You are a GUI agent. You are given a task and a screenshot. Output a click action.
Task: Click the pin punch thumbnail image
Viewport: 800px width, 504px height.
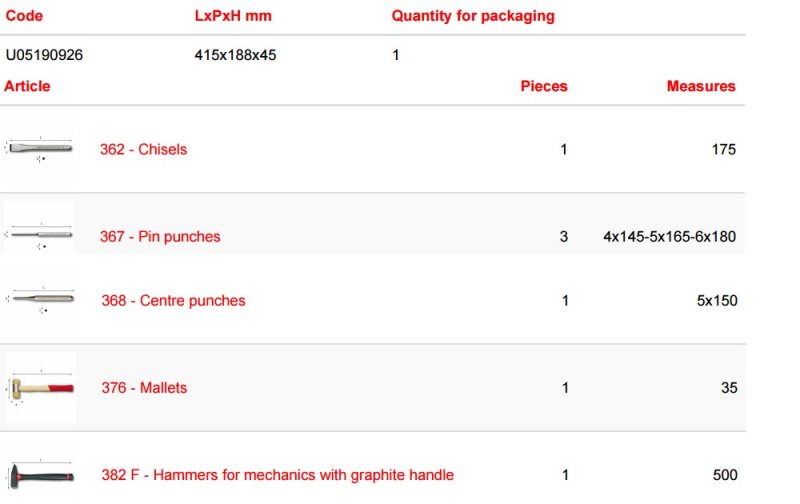(x=39, y=235)
